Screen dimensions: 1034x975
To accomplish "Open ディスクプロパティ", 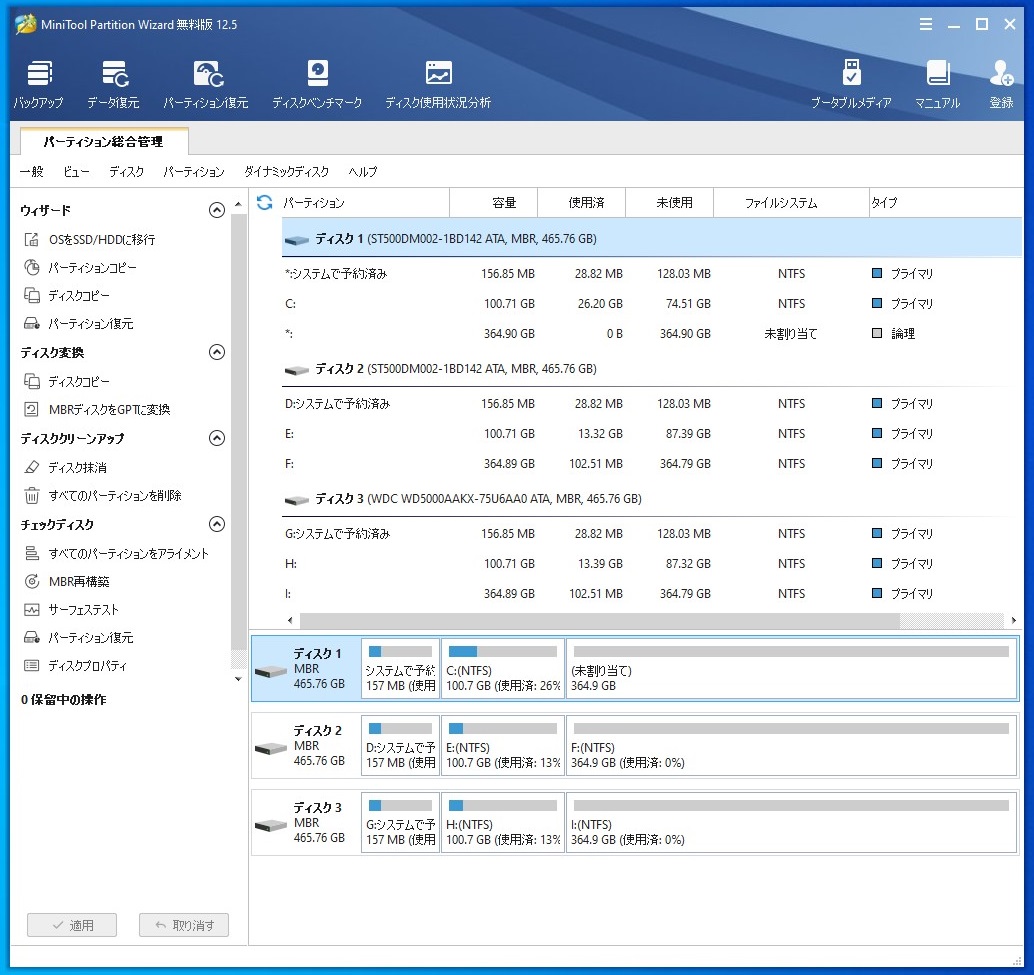I will pyautogui.click(x=75, y=666).
